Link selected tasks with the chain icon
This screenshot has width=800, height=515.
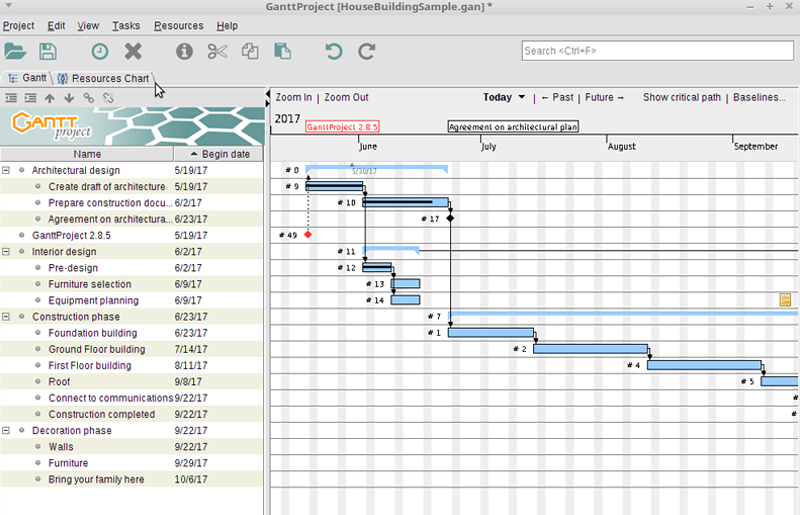click(88, 98)
